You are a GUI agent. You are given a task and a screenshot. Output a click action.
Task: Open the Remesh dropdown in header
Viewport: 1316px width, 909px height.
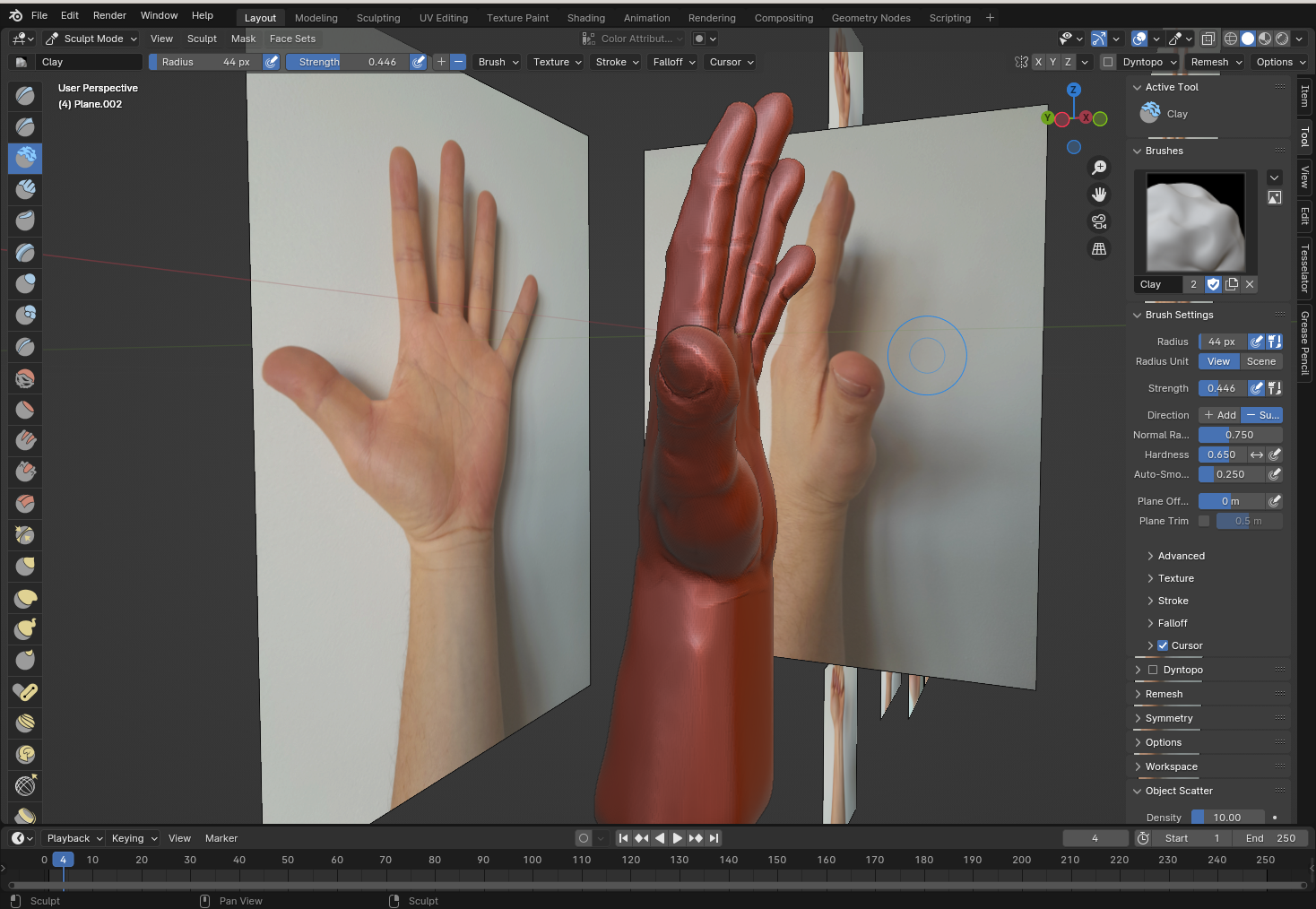(x=1216, y=62)
